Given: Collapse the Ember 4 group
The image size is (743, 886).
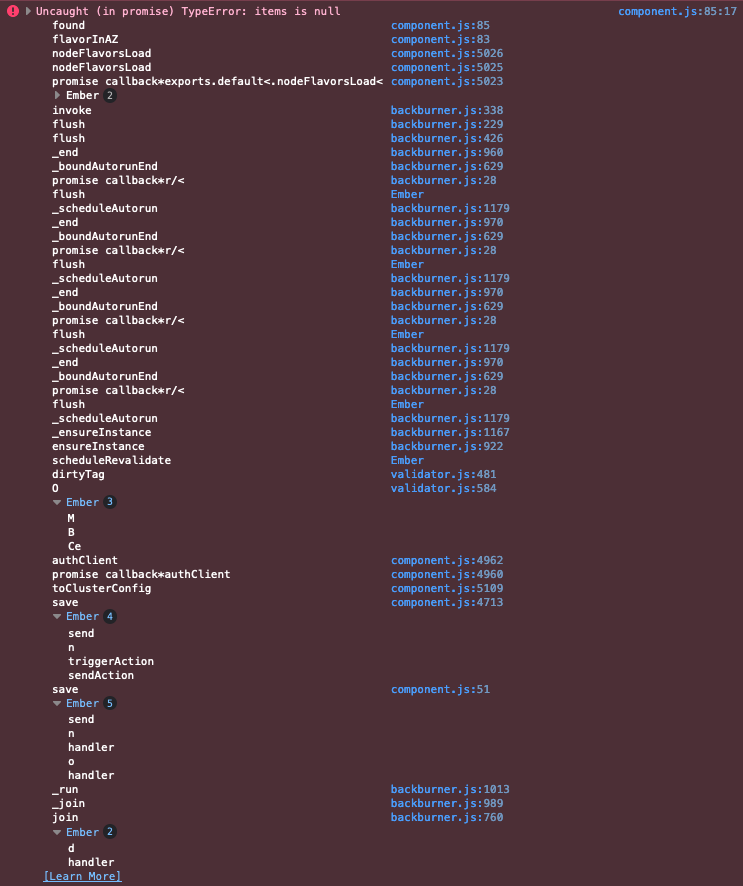Looking at the screenshot, I should click(x=58, y=616).
